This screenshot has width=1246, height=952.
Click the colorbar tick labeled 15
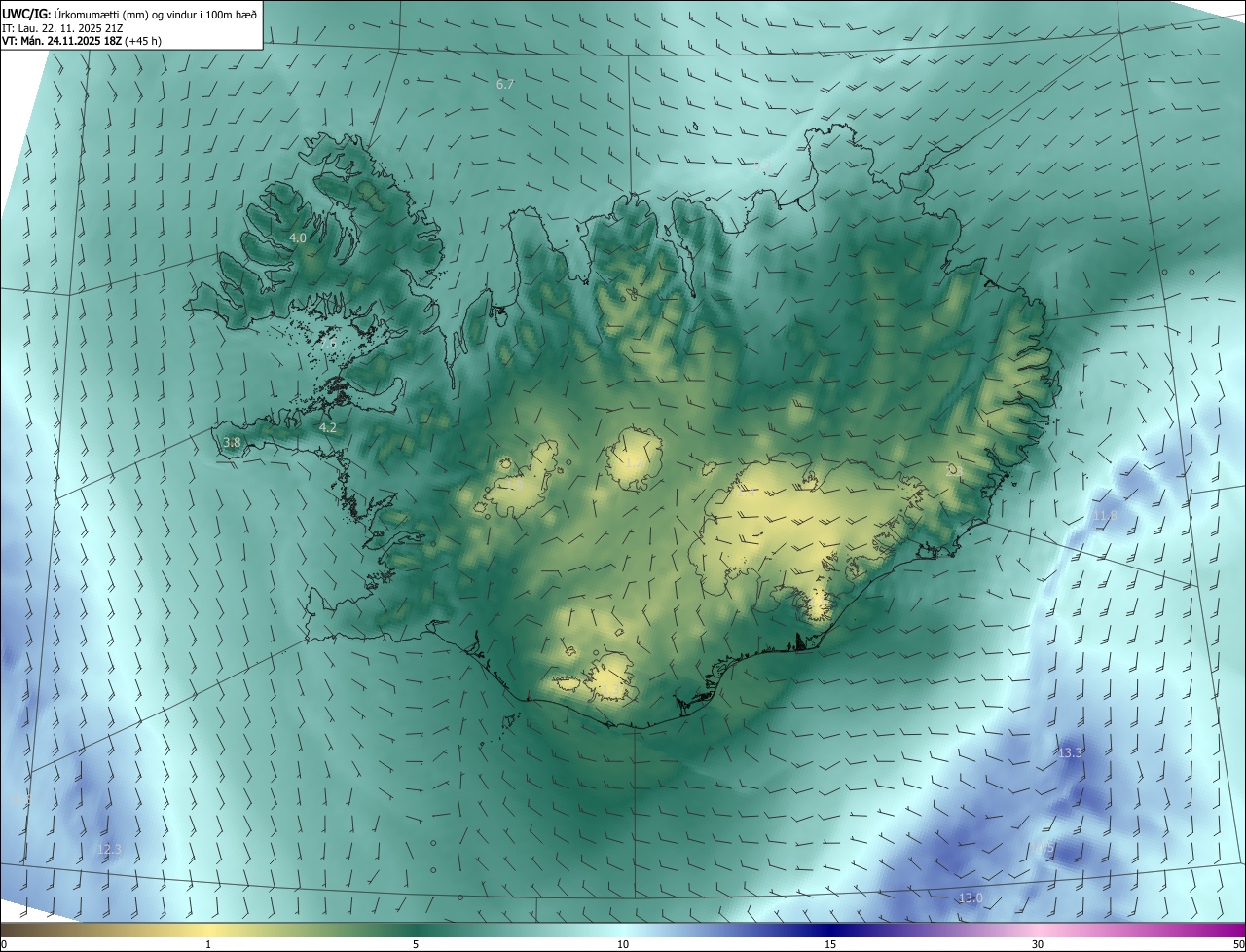click(x=830, y=944)
